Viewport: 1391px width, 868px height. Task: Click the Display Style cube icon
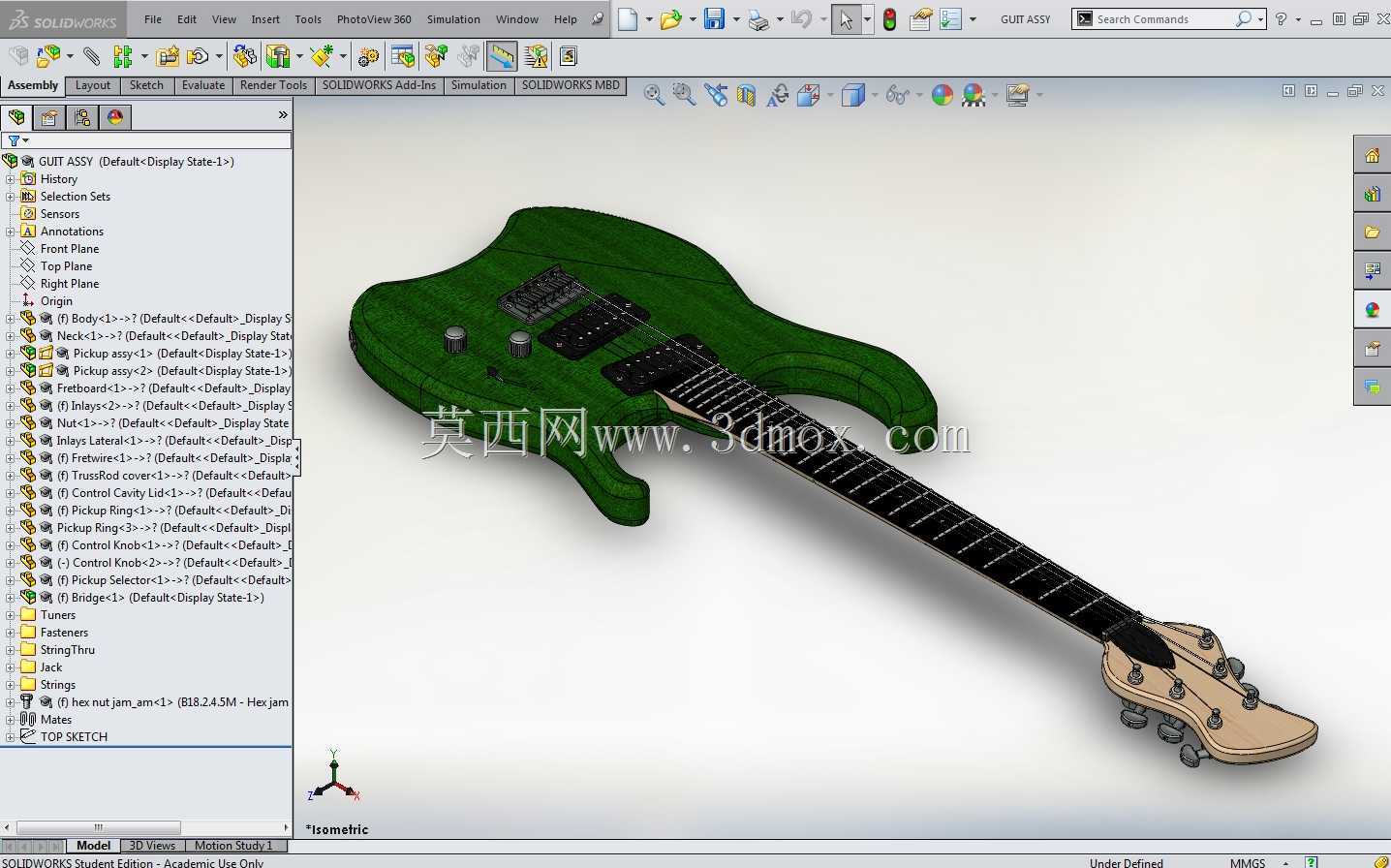(x=852, y=95)
